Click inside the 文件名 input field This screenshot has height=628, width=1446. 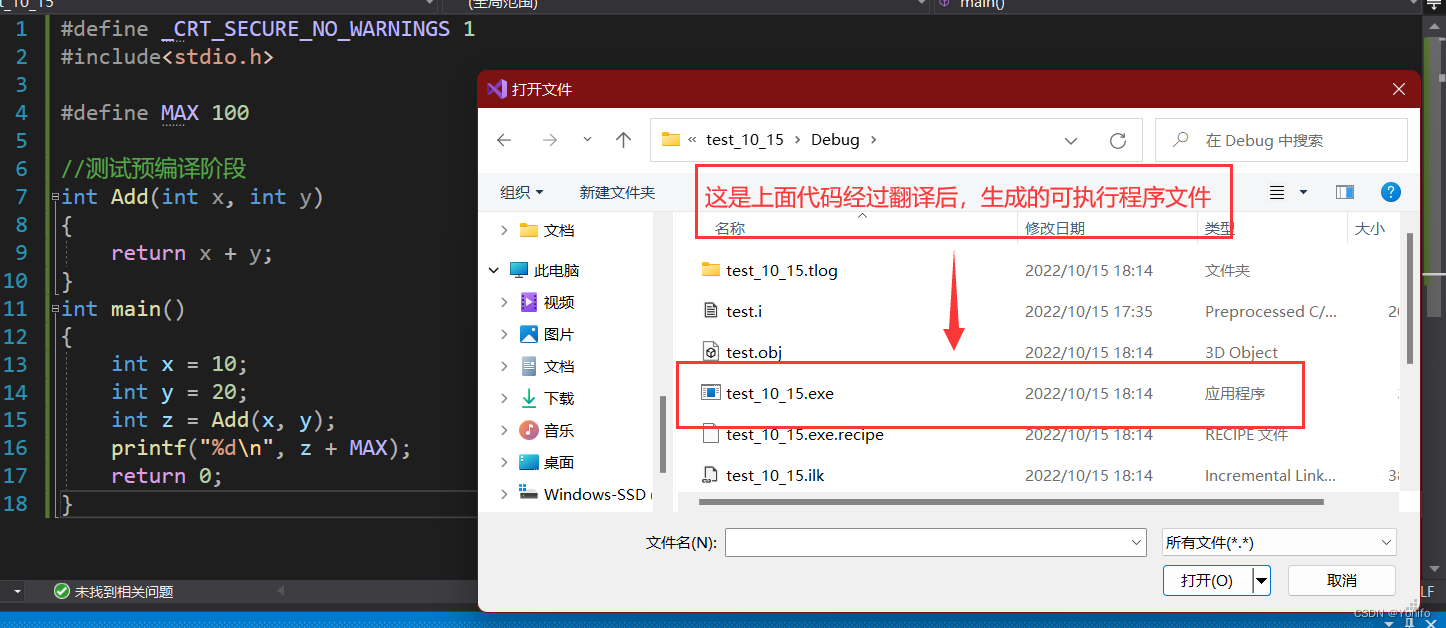pos(930,542)
